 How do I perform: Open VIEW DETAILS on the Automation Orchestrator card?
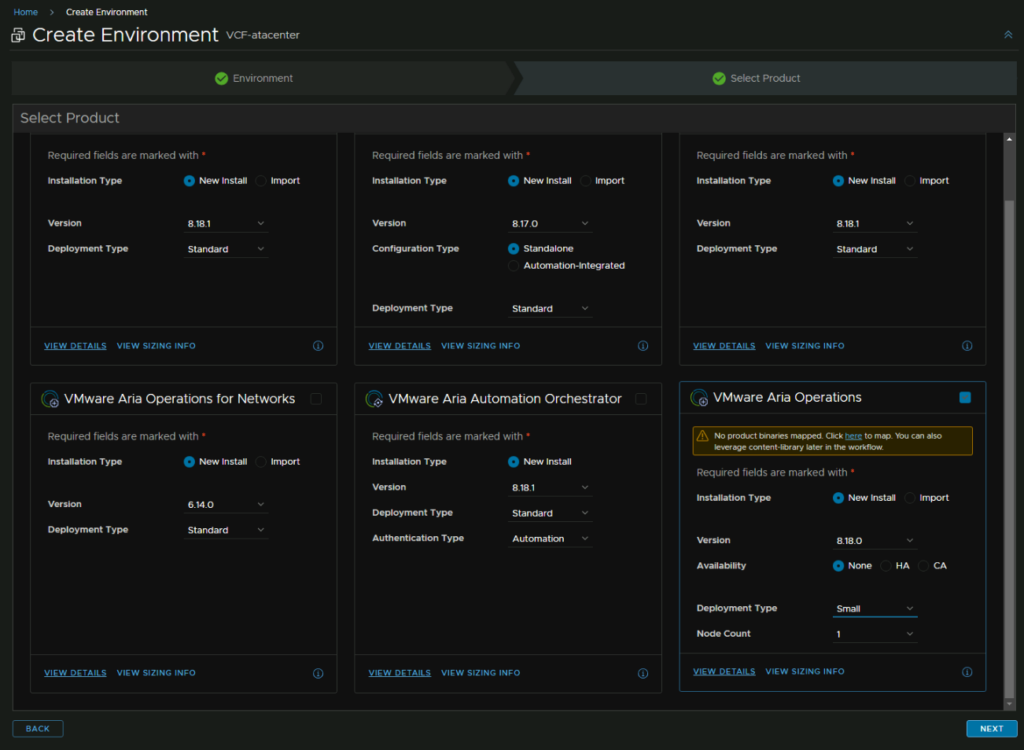click(400, 674)
